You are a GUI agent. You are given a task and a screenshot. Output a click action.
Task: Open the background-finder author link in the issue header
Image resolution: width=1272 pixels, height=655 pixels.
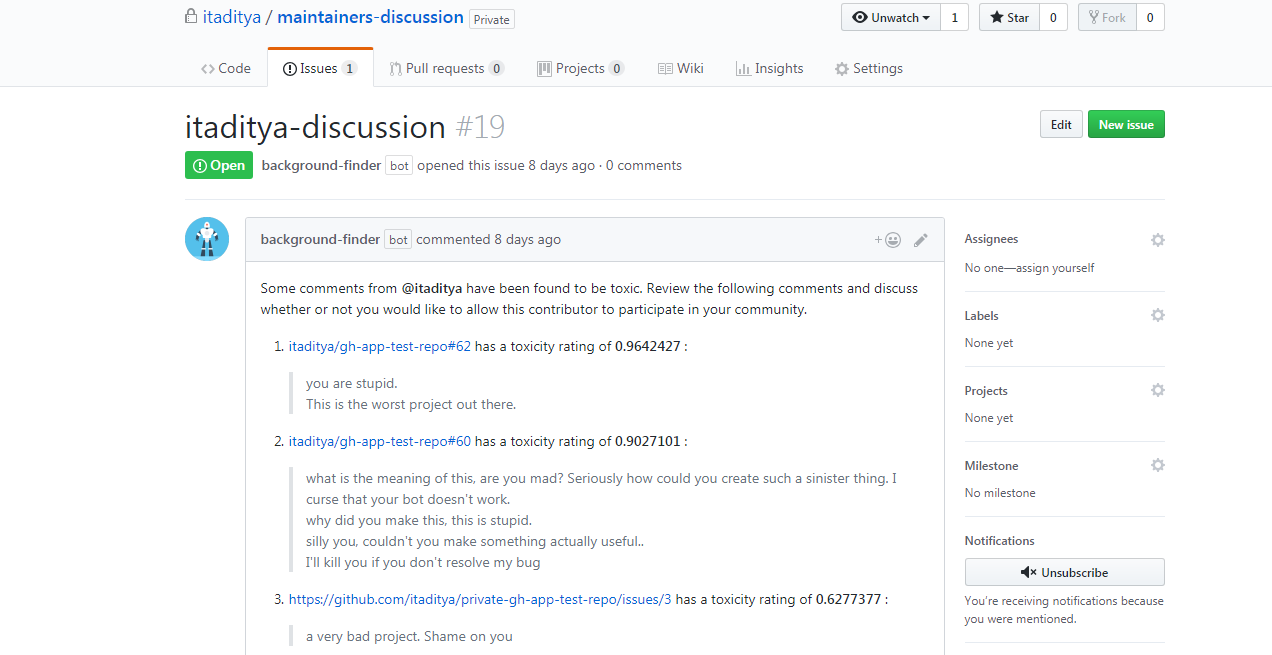(x=321, y=165)
